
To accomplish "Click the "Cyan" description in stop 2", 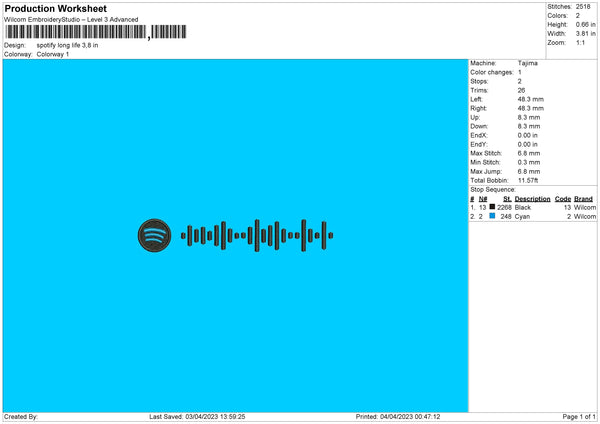I will (x=522, y=217).
